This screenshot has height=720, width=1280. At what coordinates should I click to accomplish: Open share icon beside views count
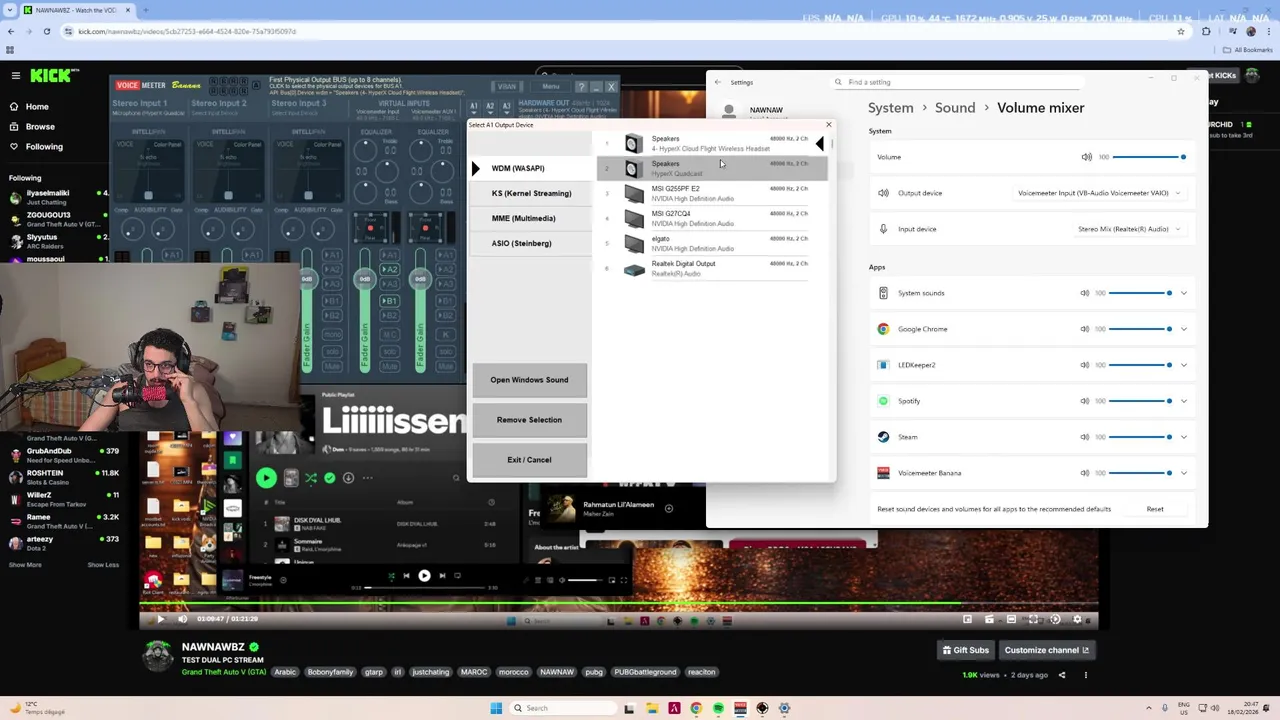(1062, 675)
